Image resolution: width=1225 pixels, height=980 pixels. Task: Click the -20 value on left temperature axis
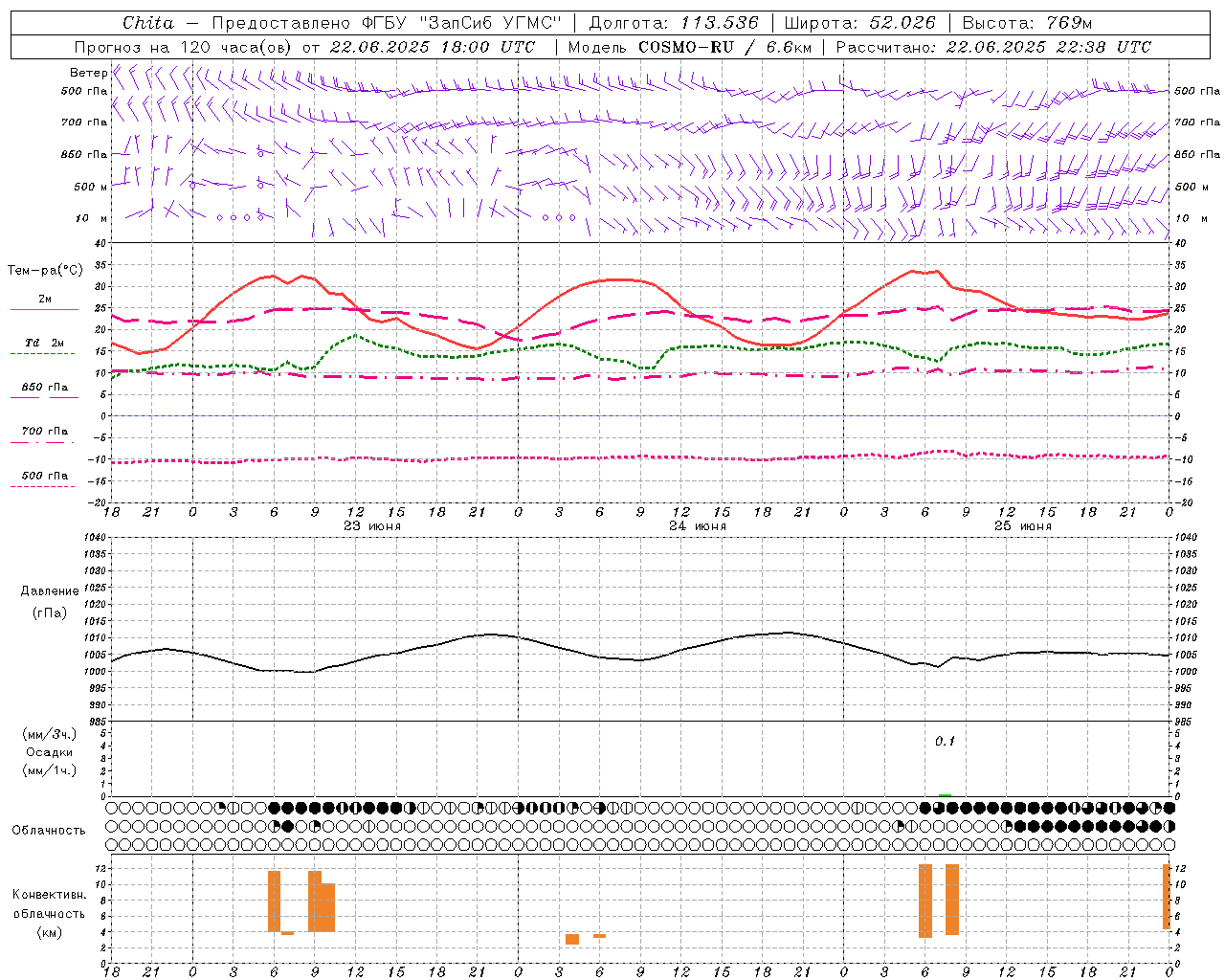(x=98, y=502)
